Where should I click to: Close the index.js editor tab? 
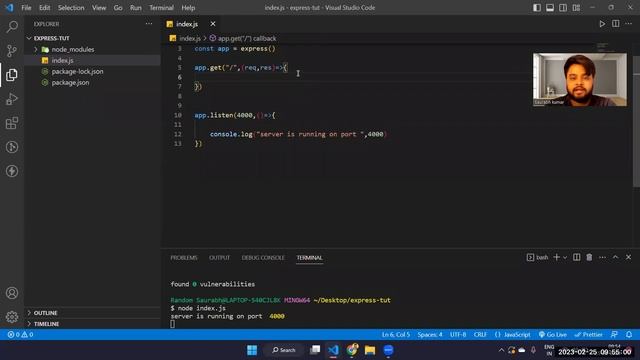point(213,24)
